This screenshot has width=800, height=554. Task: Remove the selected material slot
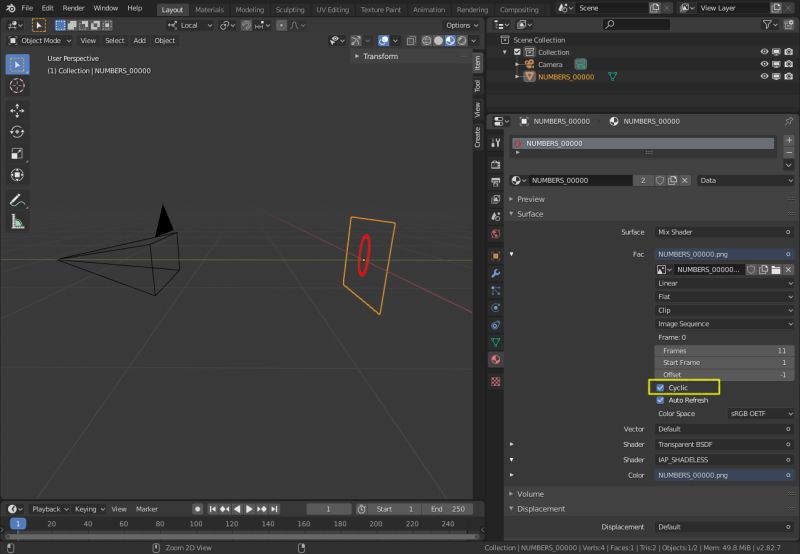tap(789, 153)
